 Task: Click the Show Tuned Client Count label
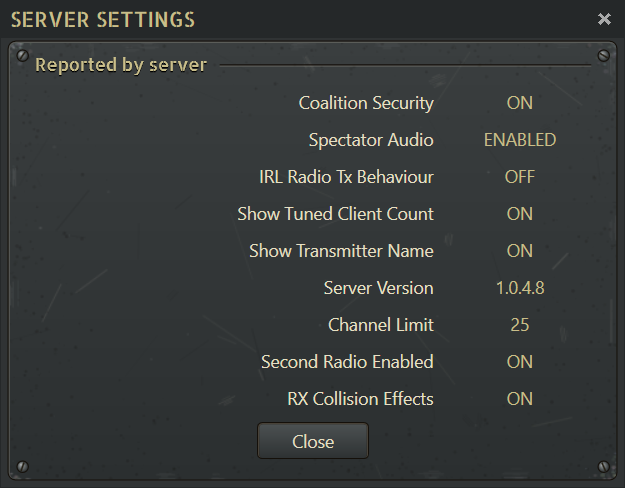tap(335, 214)
